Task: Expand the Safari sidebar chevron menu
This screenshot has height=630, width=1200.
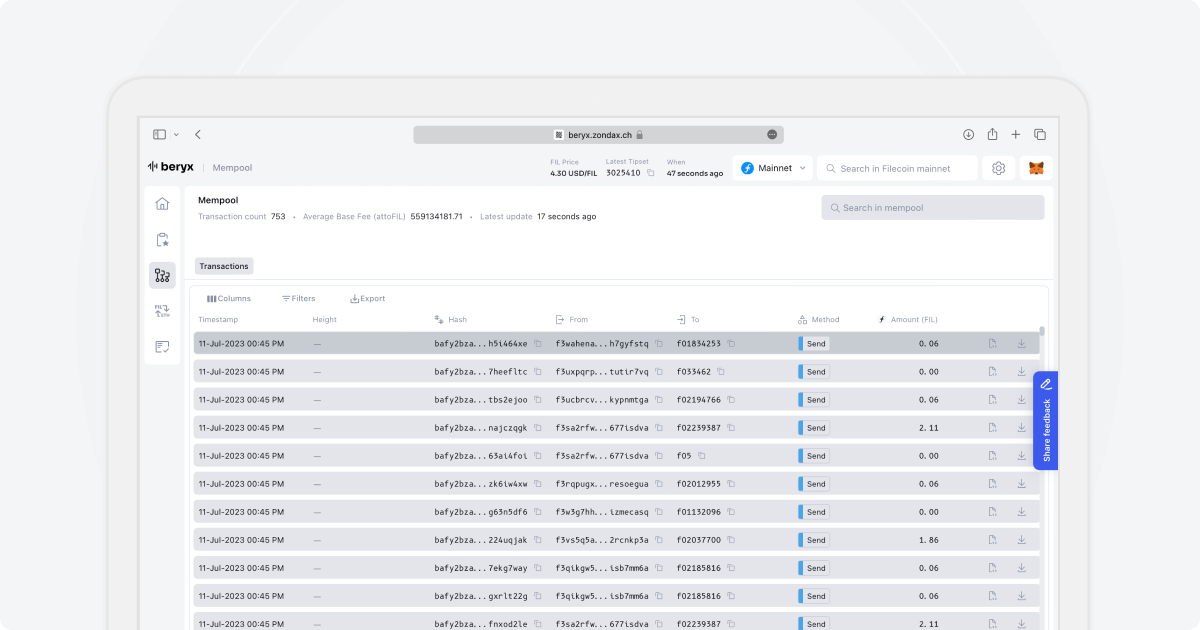Action: coord(176,134)
